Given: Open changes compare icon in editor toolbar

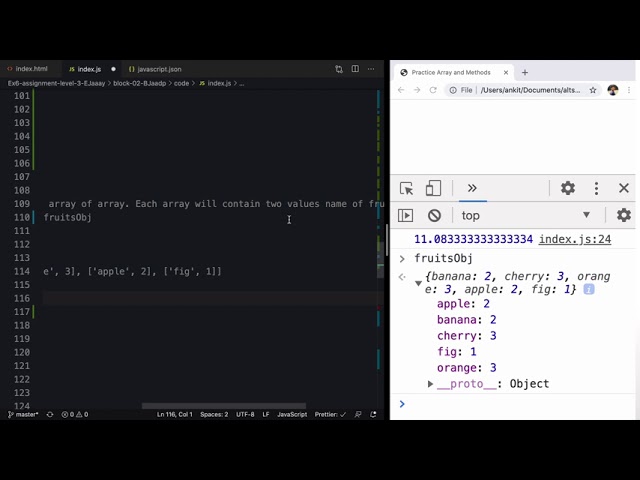Looking at the screenshot, I should click(x=339, y=69).
